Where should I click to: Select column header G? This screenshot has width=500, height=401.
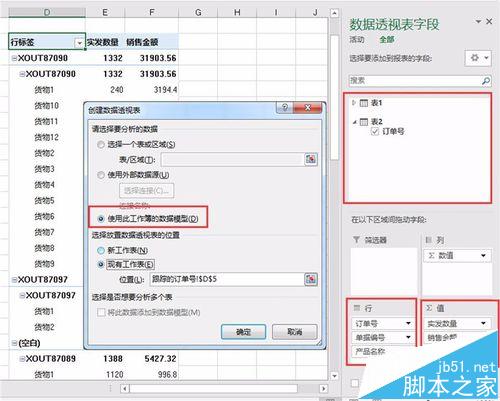[x=198, y=13]
